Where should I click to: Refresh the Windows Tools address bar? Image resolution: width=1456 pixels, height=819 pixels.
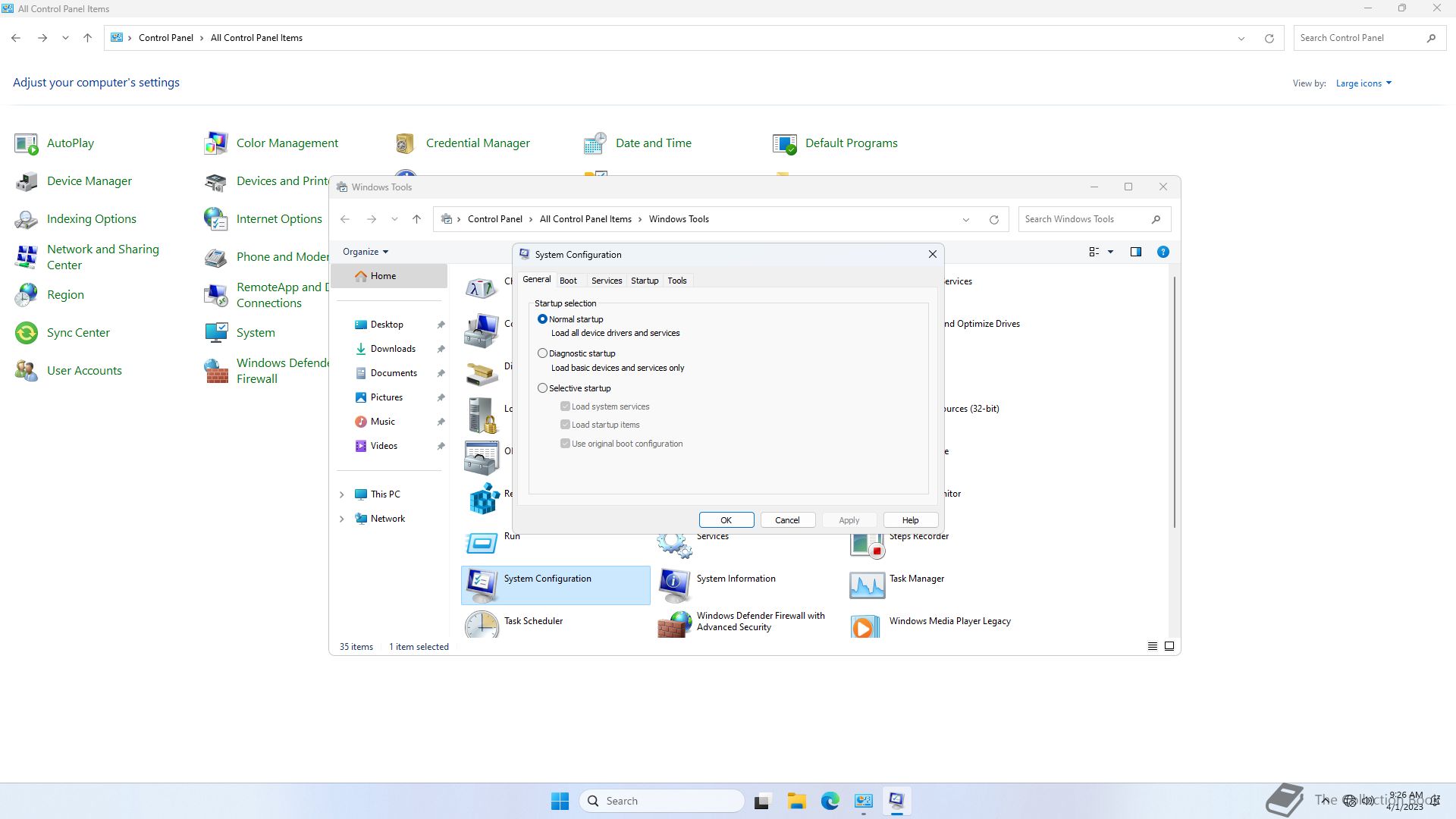(993, 219)
